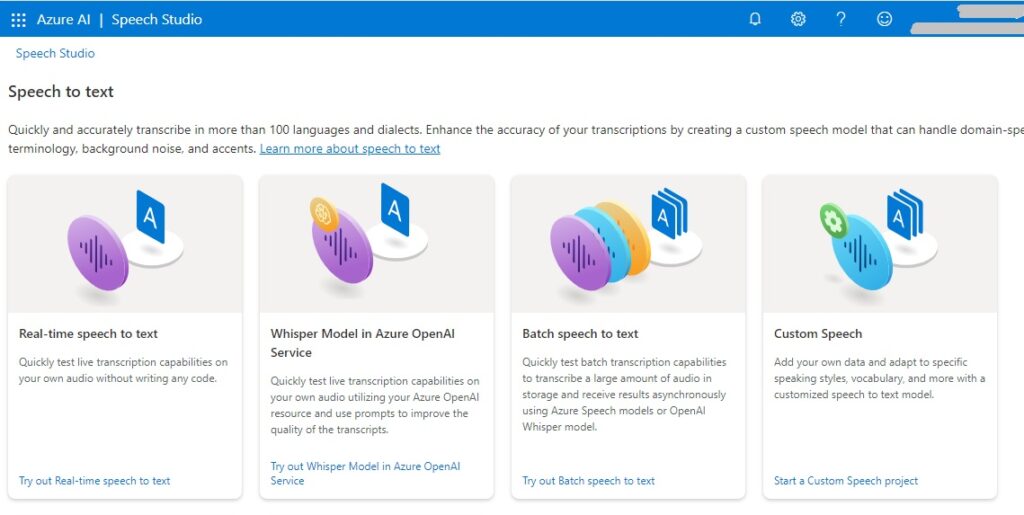Click Try out Real-time speech to text
The height and width of the screenshot is (515, 1024).
point(95,481)
